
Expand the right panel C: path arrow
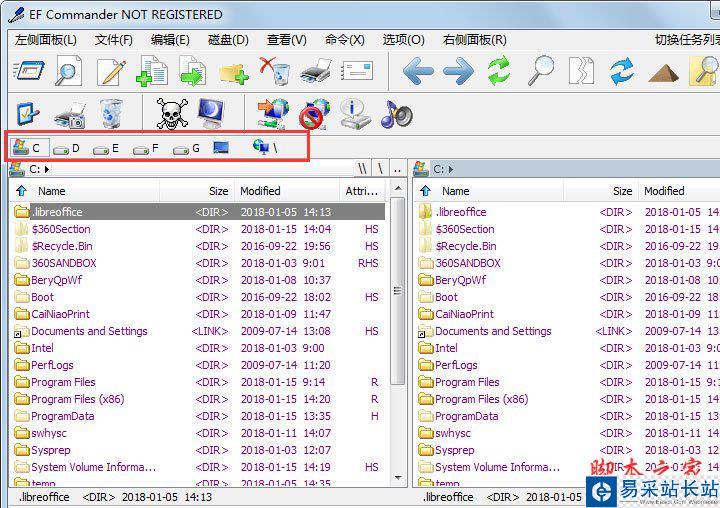tap(451, 169)
